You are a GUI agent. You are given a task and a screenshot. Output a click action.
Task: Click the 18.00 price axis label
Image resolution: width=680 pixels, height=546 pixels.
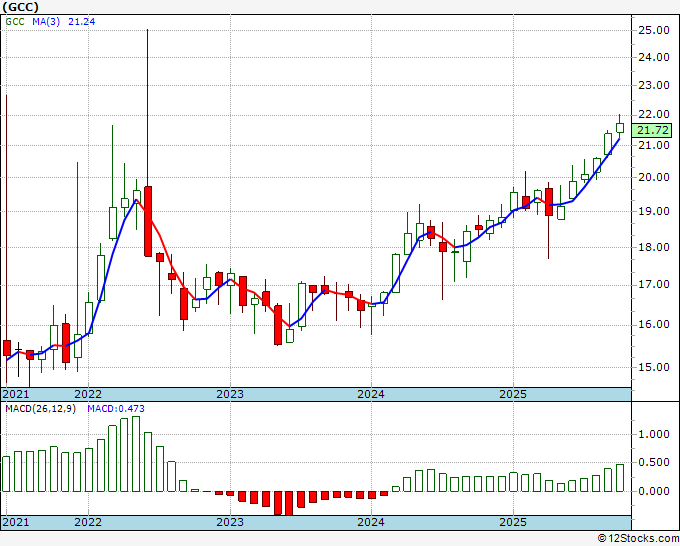point(653,248)
